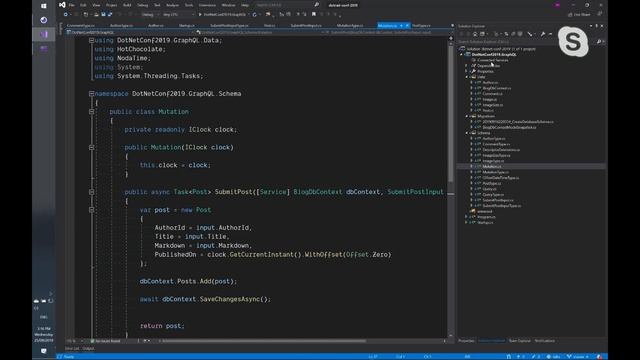Open the Help menu

point(245,5)
